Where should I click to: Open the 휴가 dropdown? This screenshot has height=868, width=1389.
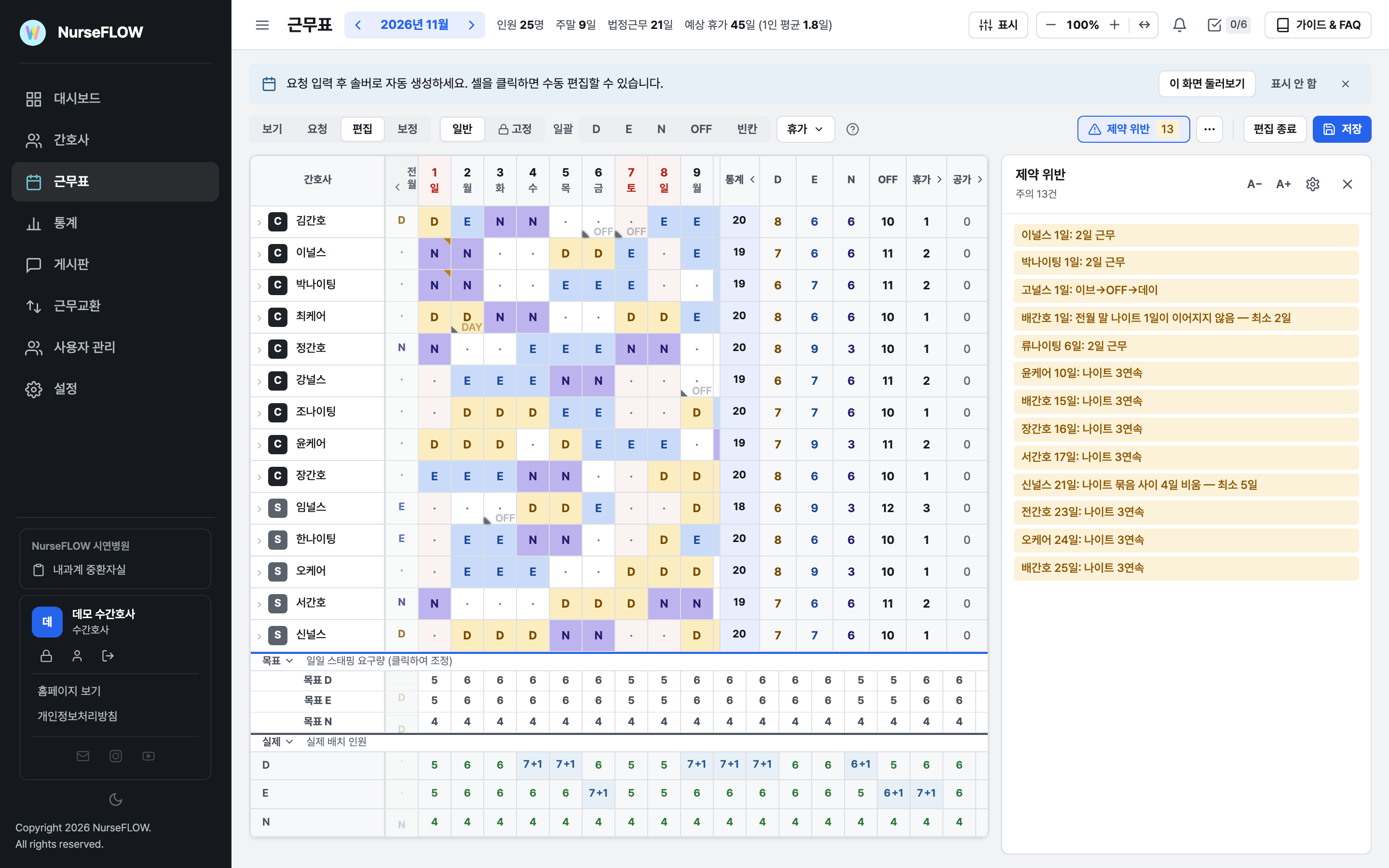805,129
